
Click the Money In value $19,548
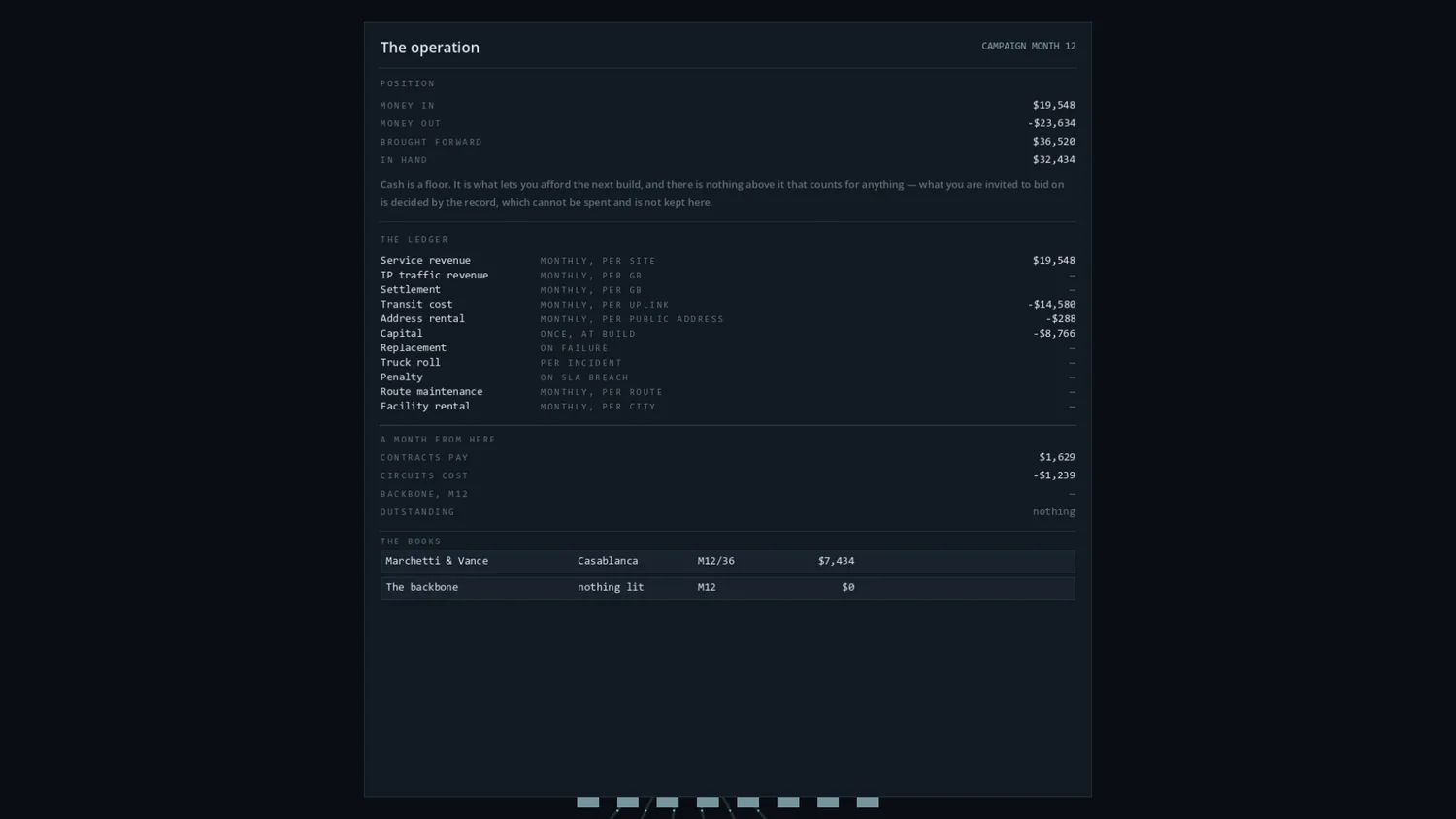click(1054, 105)
